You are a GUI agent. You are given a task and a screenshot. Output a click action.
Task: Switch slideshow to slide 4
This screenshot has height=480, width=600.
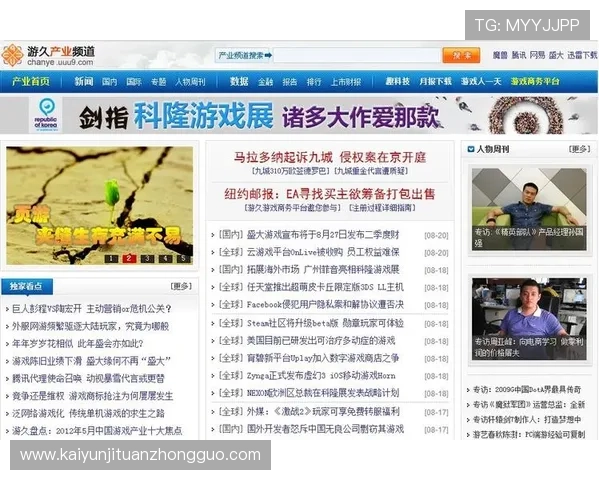click(165, 258)
